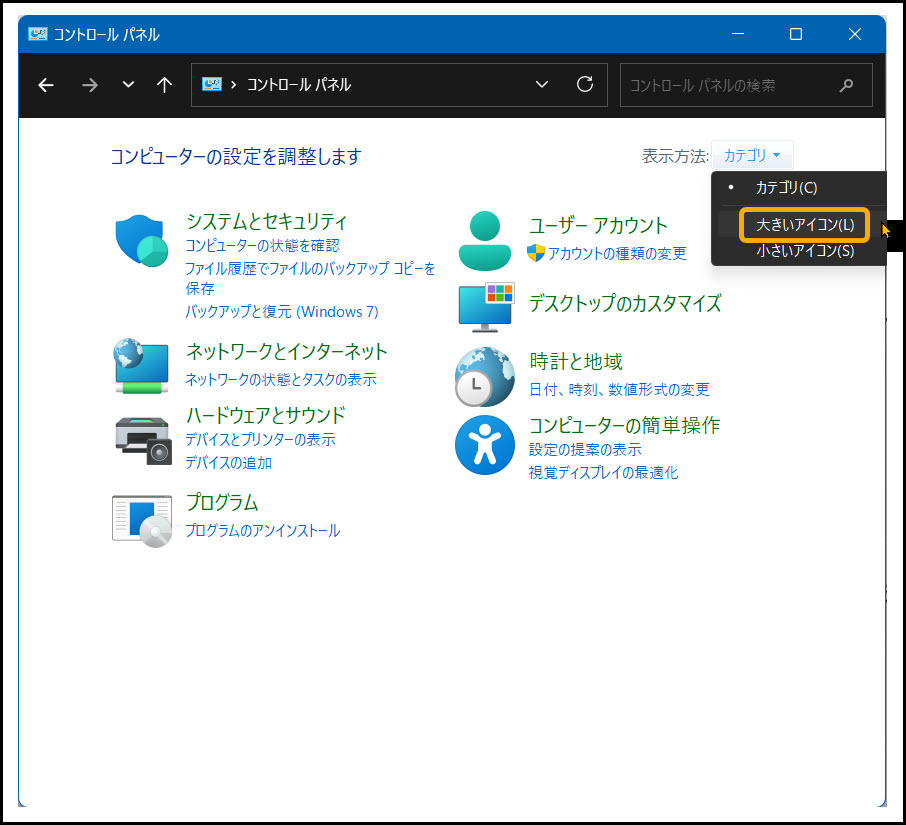The image size is (906, 825).
Task: Open デスクトップのカスタマイズ category link
Action: point(625,304)
